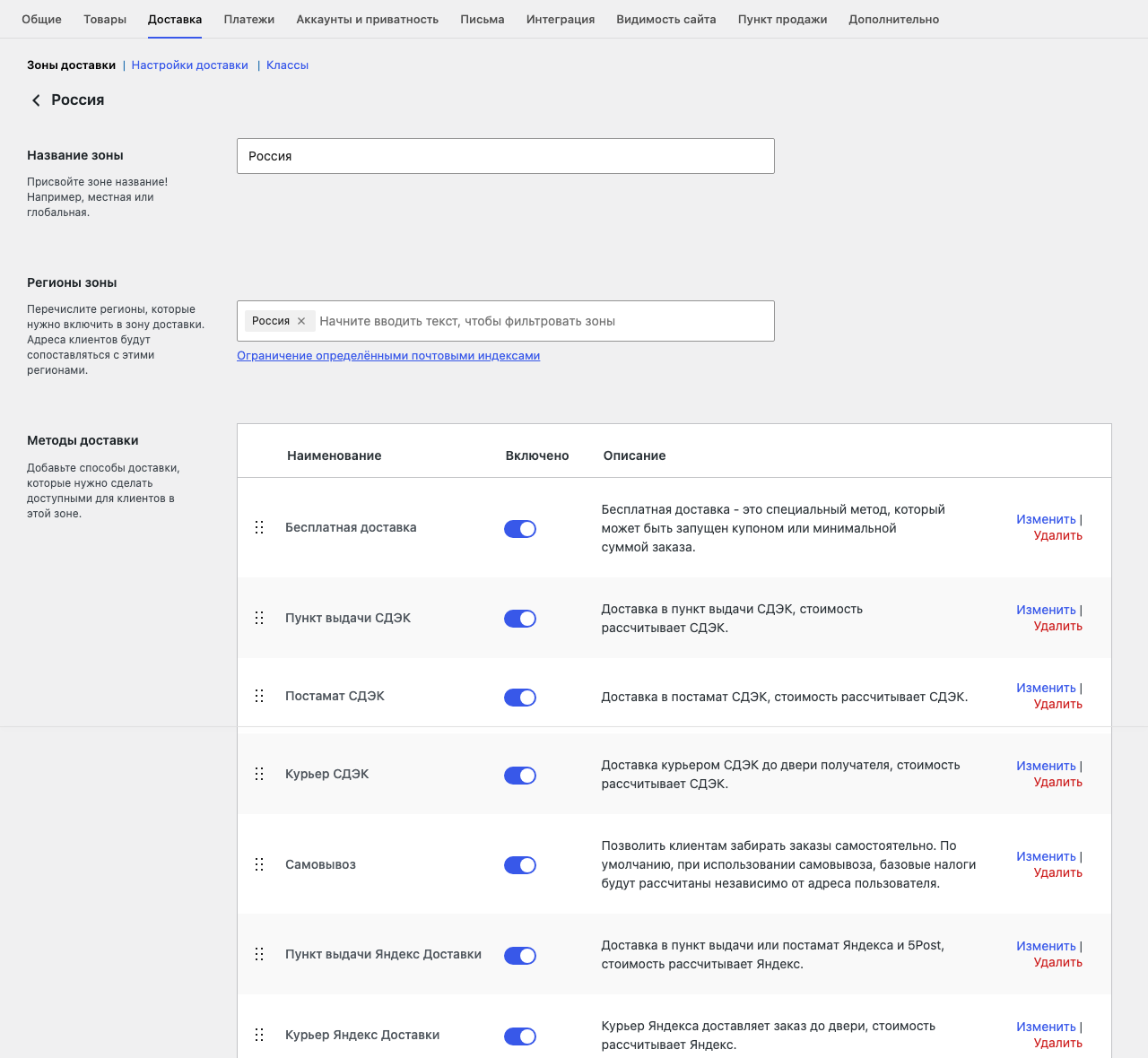
Task: Open the Дополнительно tab
Action: click(894, 19)
